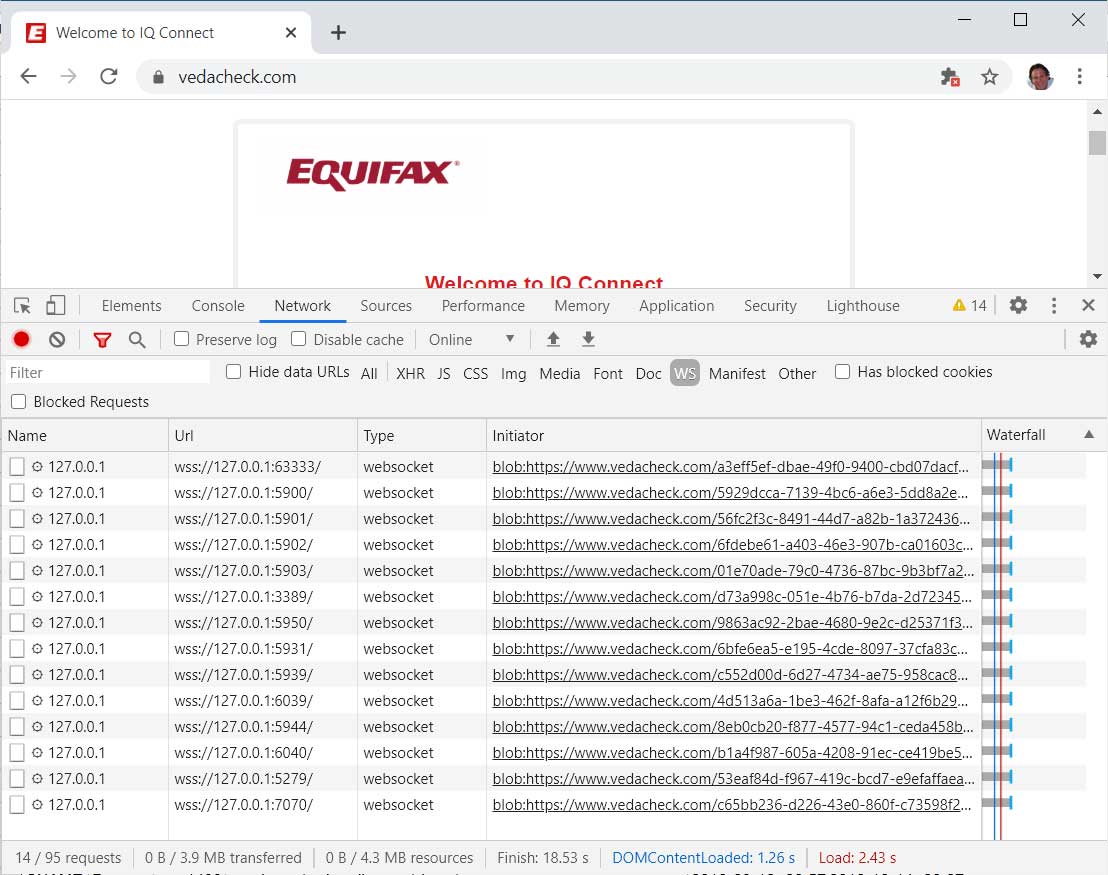The width and height of the screenshot is (1108, 875).
Task: Open the Sources tab
Action: point(386,305)
